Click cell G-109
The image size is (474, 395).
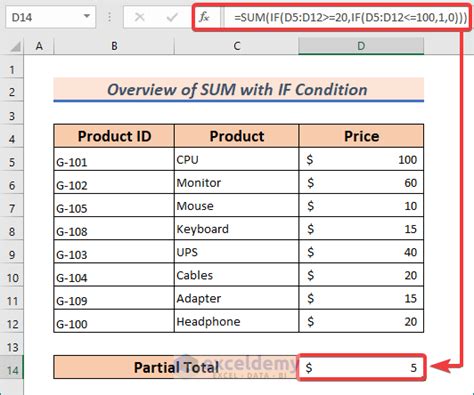point(114,298)
